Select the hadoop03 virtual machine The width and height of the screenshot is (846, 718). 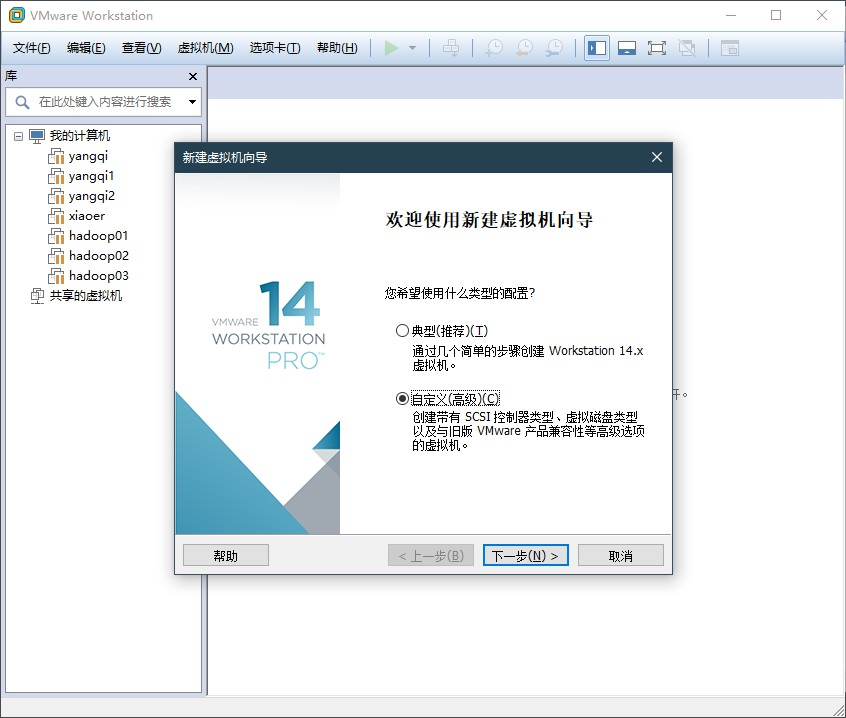99,276
